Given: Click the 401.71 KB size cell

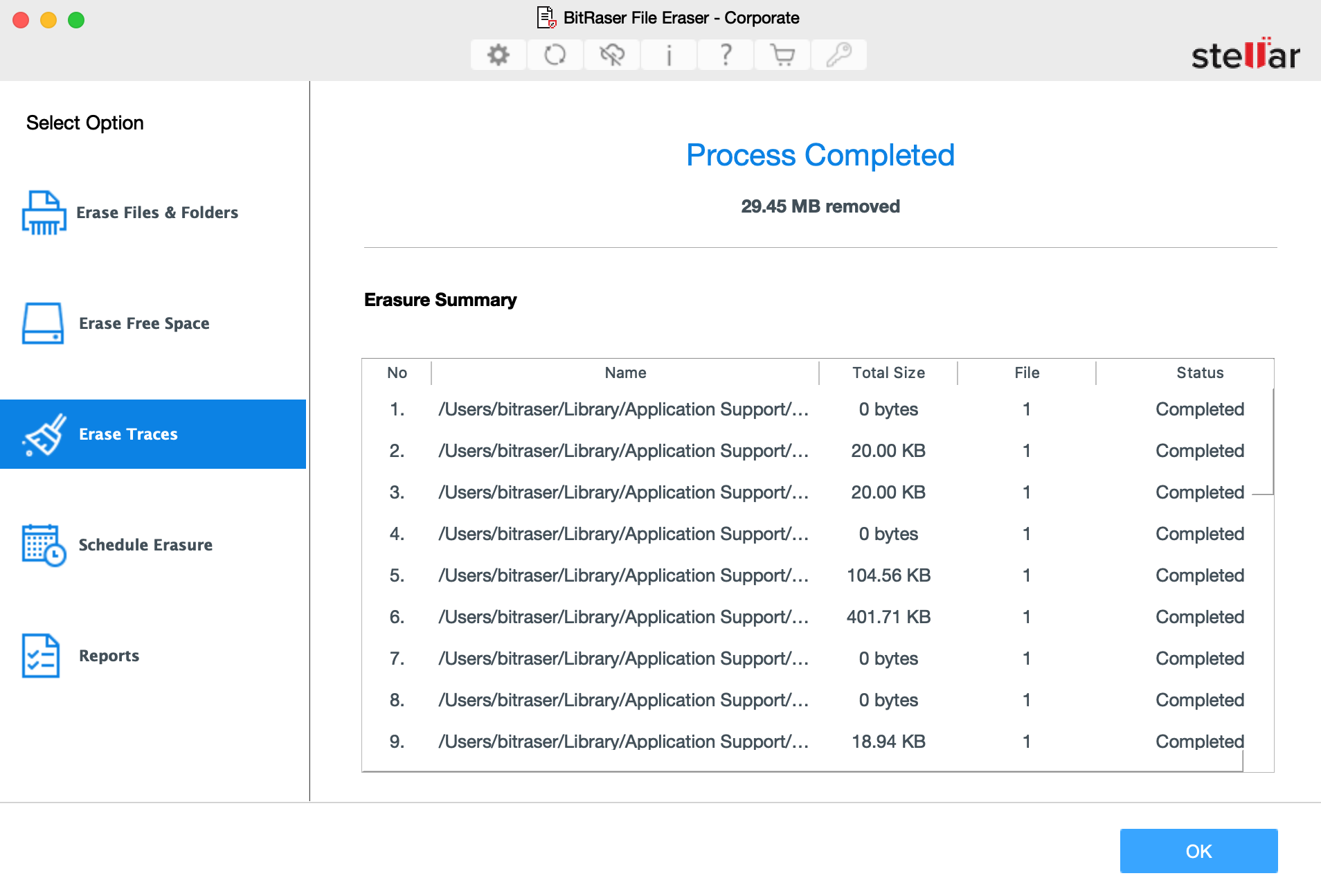Looking at the screenshot, I should (x=888, y=617).
